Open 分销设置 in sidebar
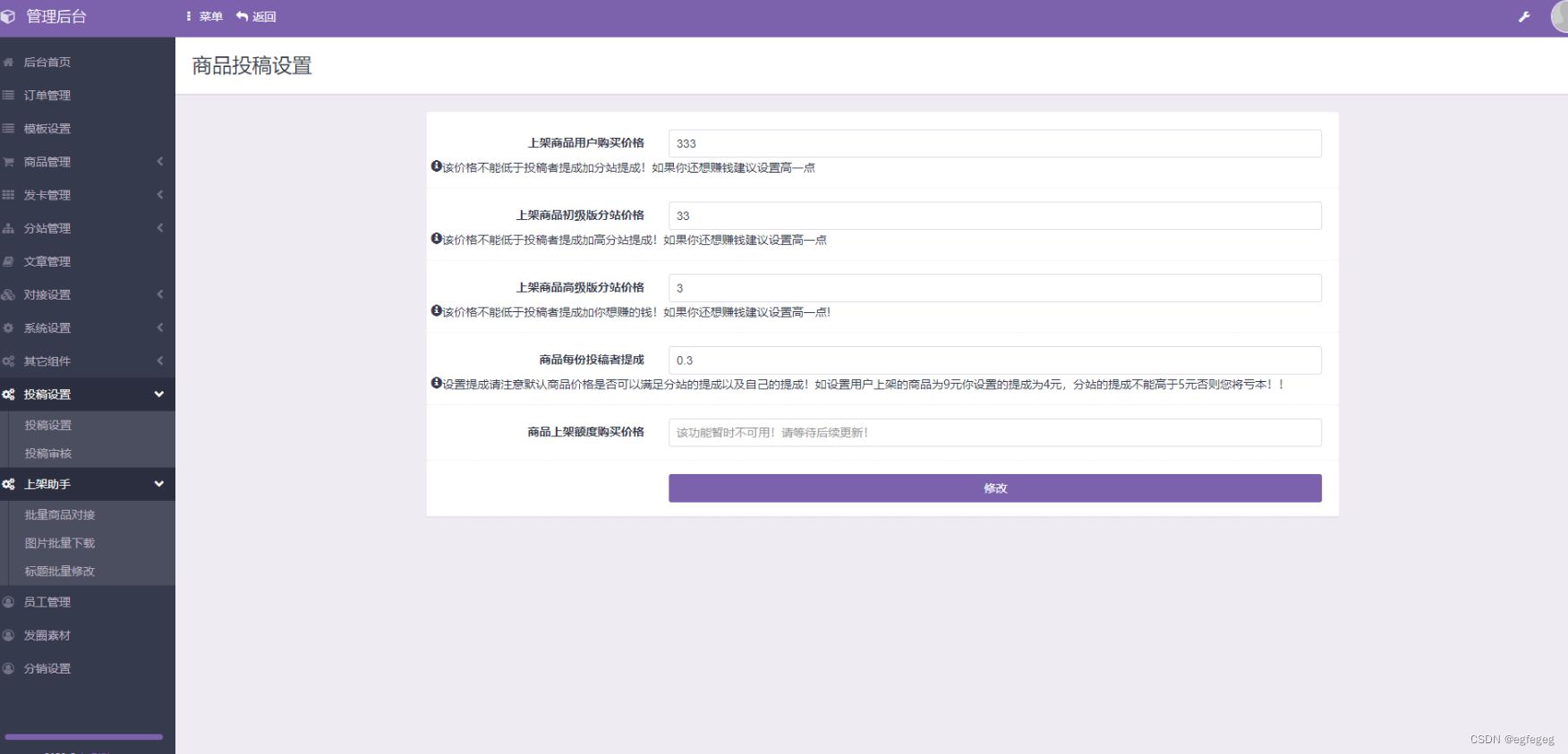1568x754 pixels. 47,668
